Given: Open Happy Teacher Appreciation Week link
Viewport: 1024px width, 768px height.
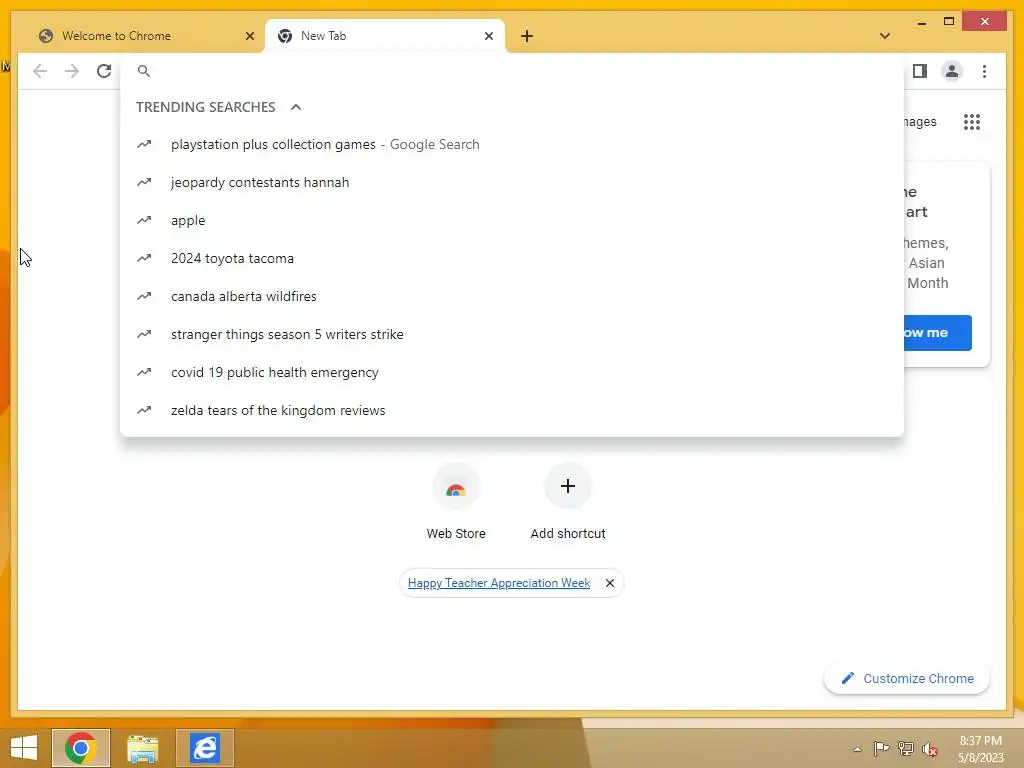Looking at the screenshot, I should 499,583.
